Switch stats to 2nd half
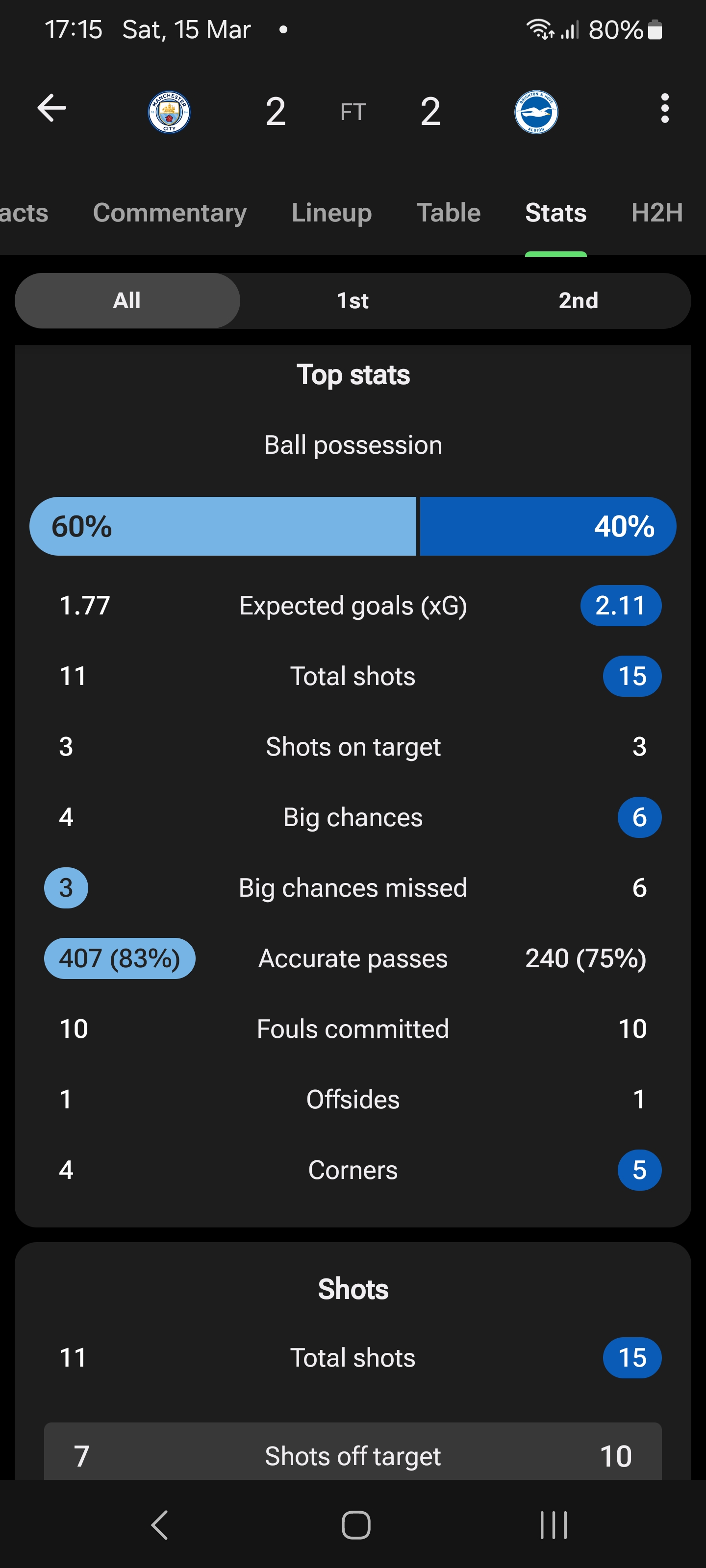This screenshot has width=706, height=1568. [x=578, y=301]
